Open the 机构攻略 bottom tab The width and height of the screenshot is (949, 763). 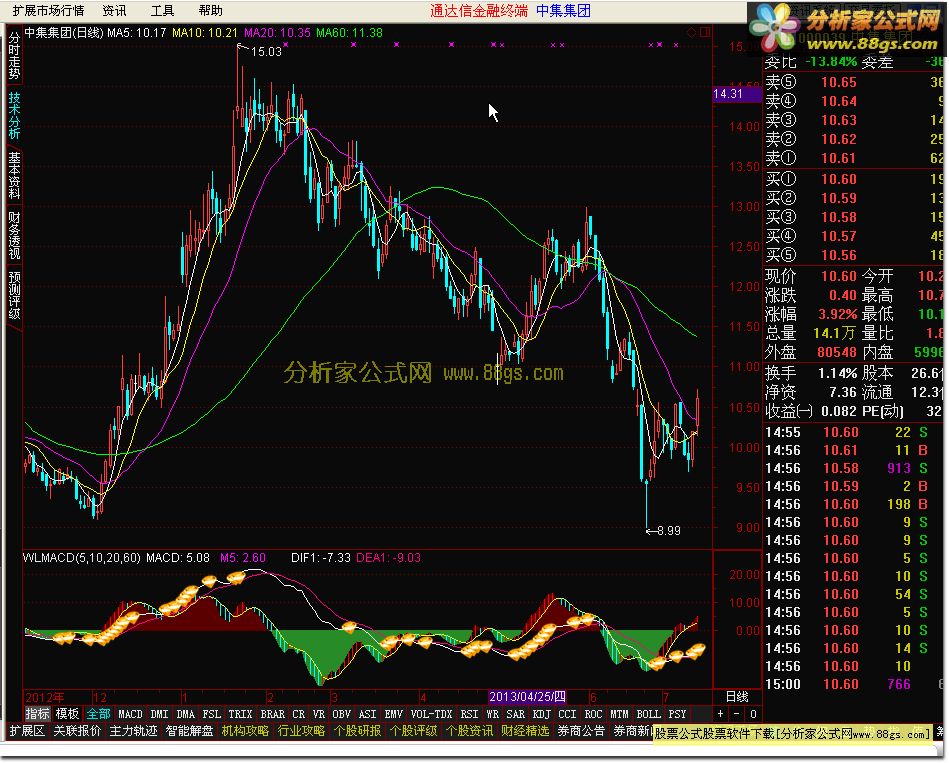tap(245, 731)
